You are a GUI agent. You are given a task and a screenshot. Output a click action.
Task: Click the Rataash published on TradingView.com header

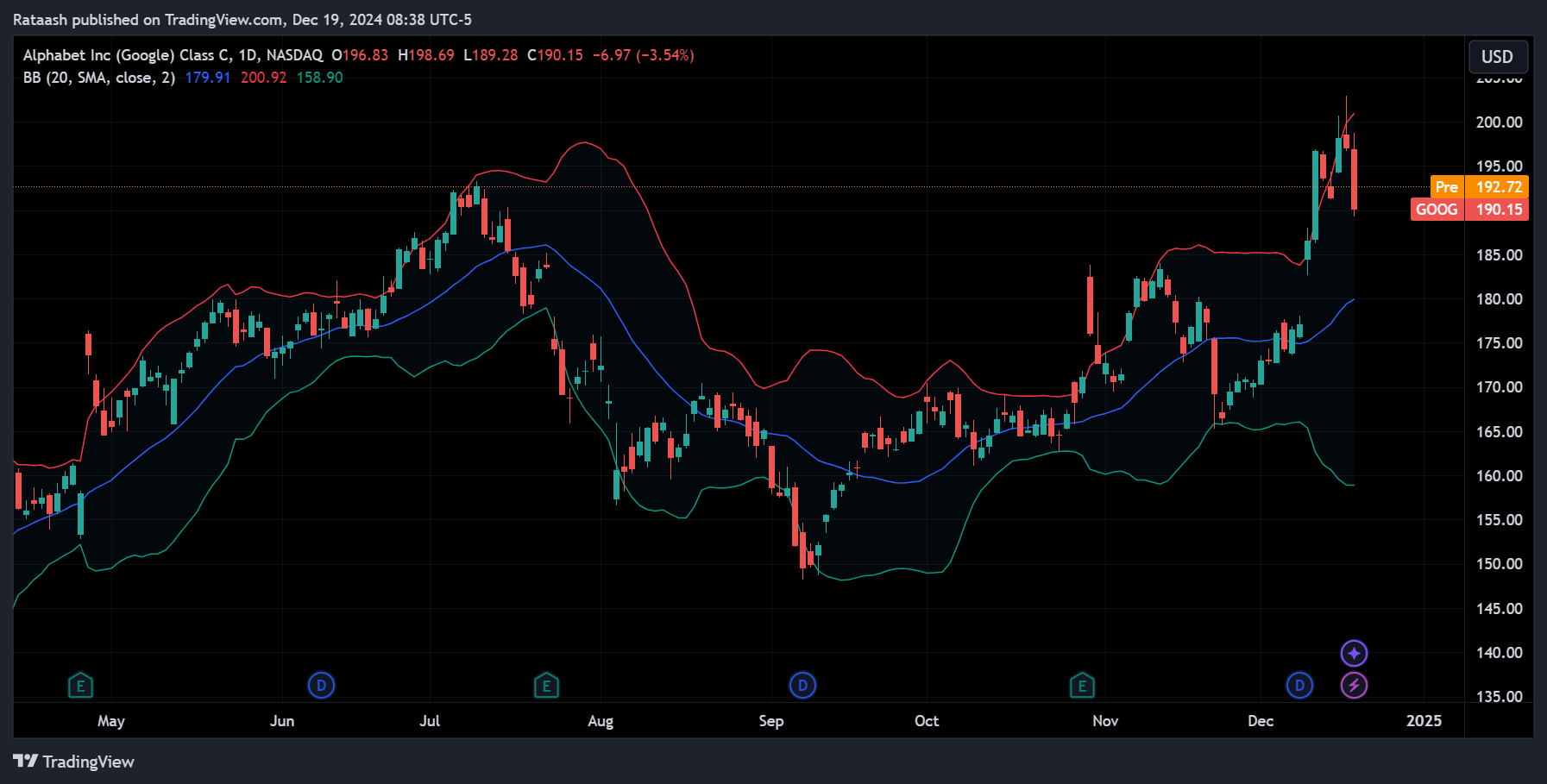(242, 19)
